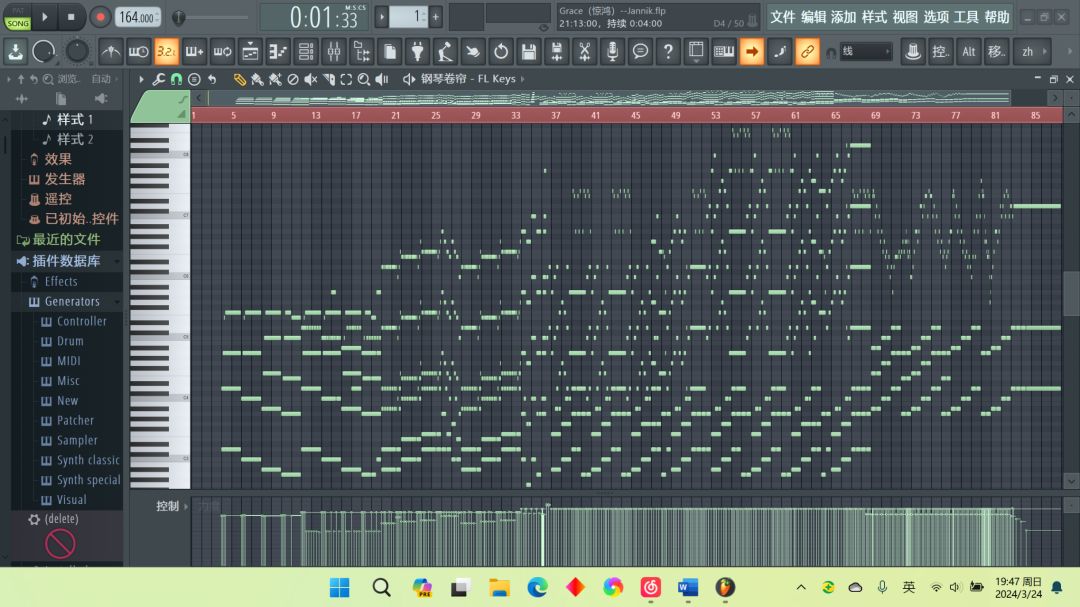This screenshot has height=607, width=1080.
Task: Open the 添加 menu
Action: tap(844, 17)
